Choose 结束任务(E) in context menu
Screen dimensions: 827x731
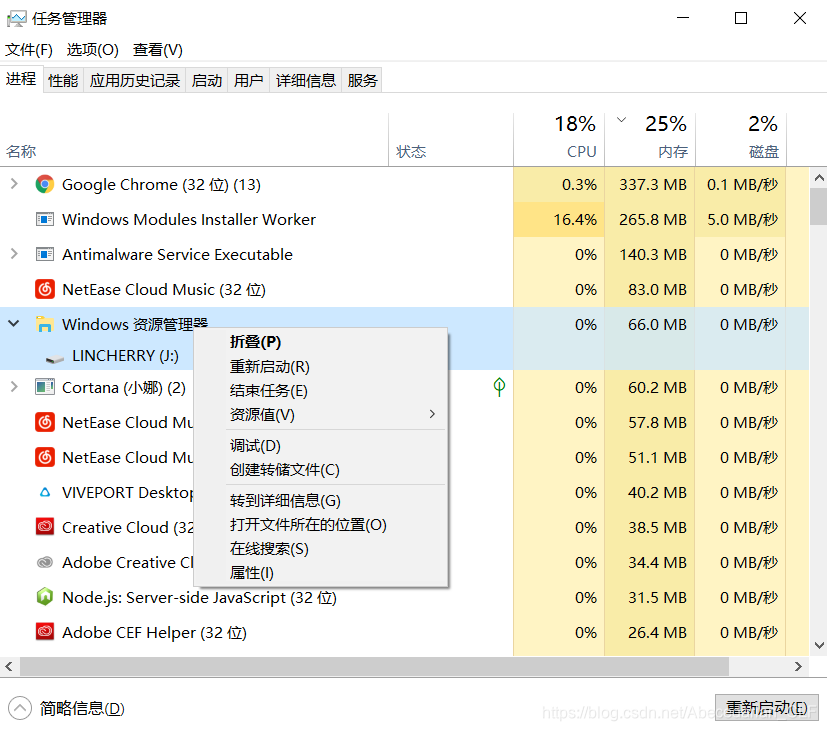tap(322, 390)
